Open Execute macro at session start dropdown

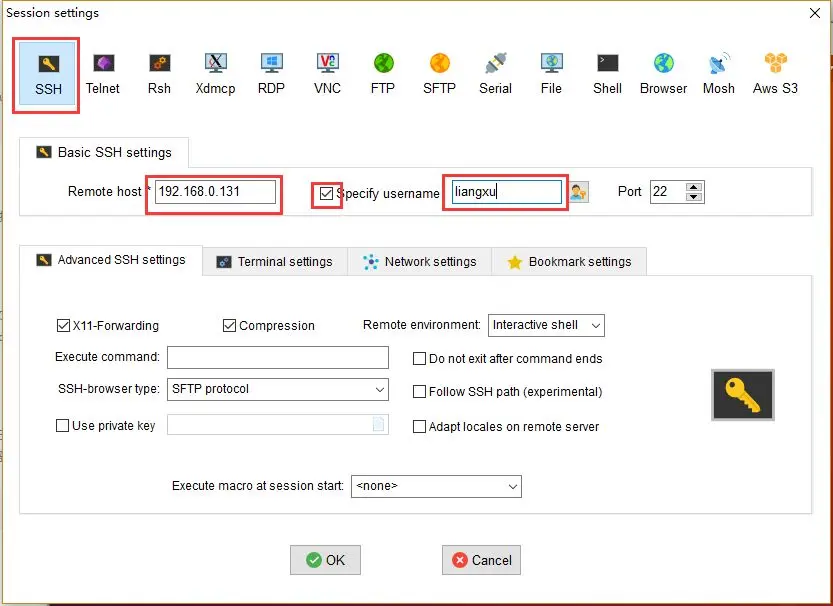[x=436, y=486]
